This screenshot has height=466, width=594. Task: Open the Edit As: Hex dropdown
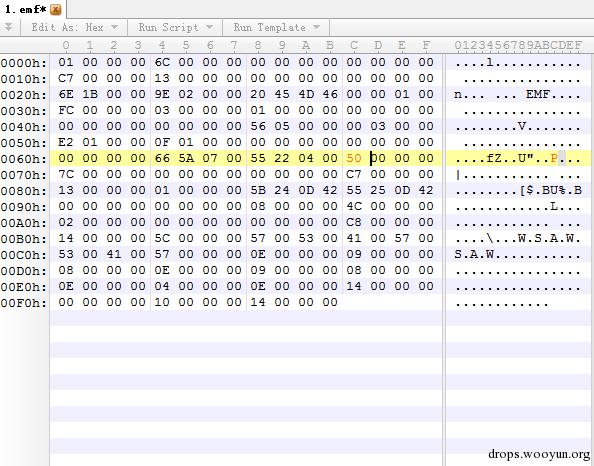click(75, 28)
